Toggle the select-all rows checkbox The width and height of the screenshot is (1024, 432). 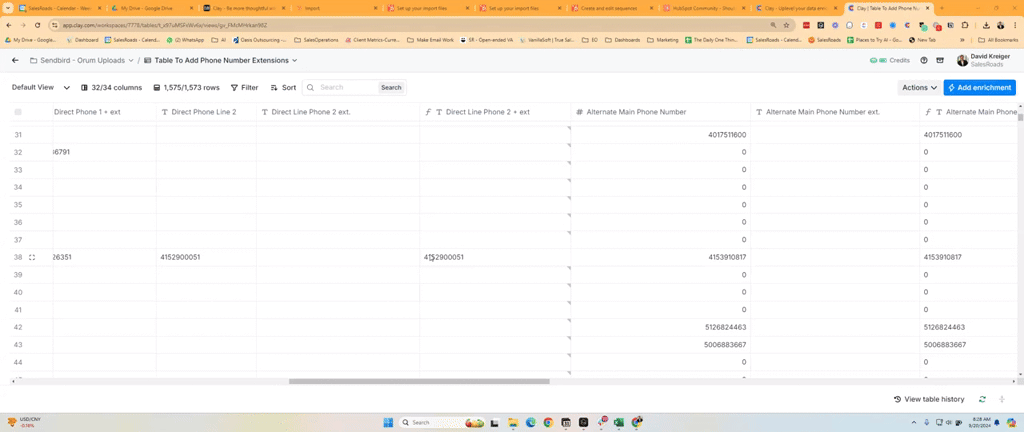(x=18, y=112)
